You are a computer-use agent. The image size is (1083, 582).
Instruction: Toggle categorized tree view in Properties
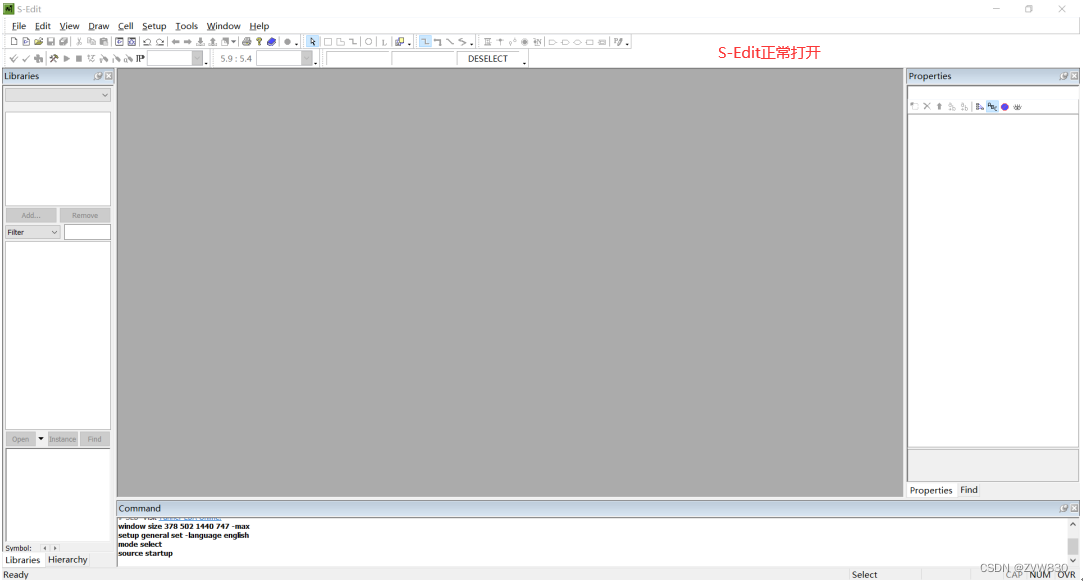[x=980, y=106]
